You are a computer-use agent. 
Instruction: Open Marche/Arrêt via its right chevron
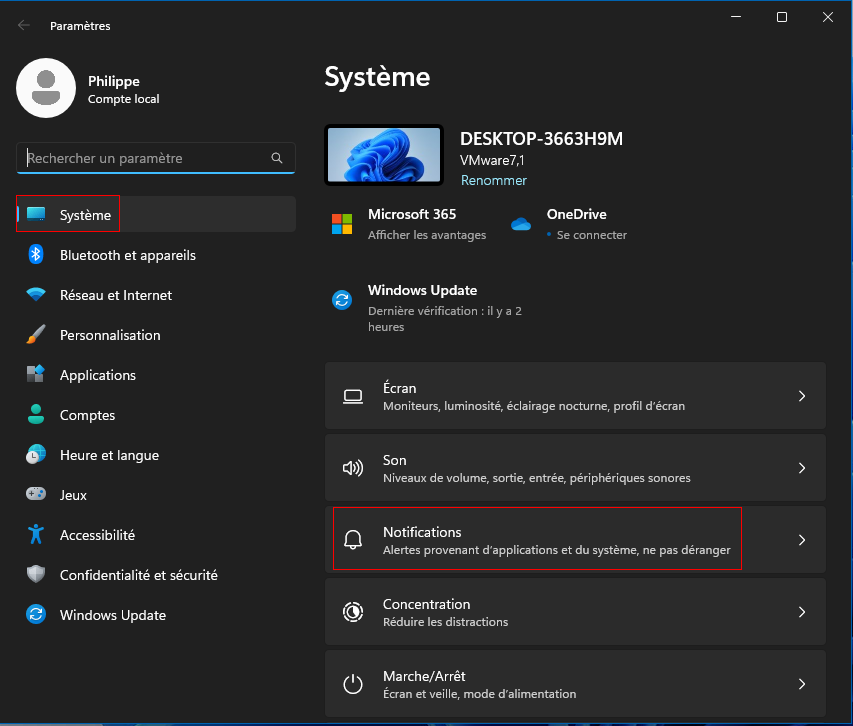pyautogui.click(x=802, y=684)
